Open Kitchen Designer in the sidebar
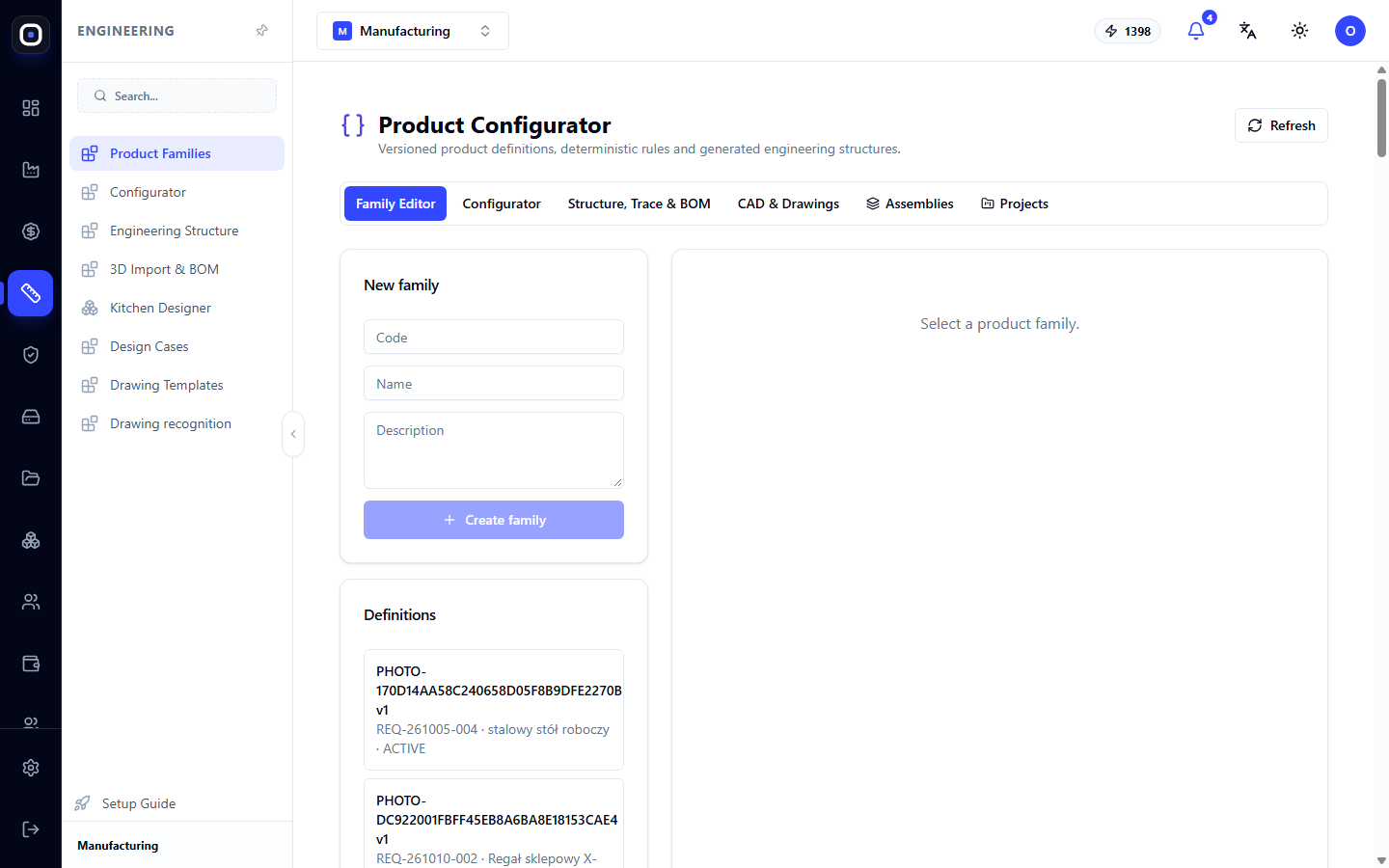Screen dimensions: 1389x868 (177, 308)
